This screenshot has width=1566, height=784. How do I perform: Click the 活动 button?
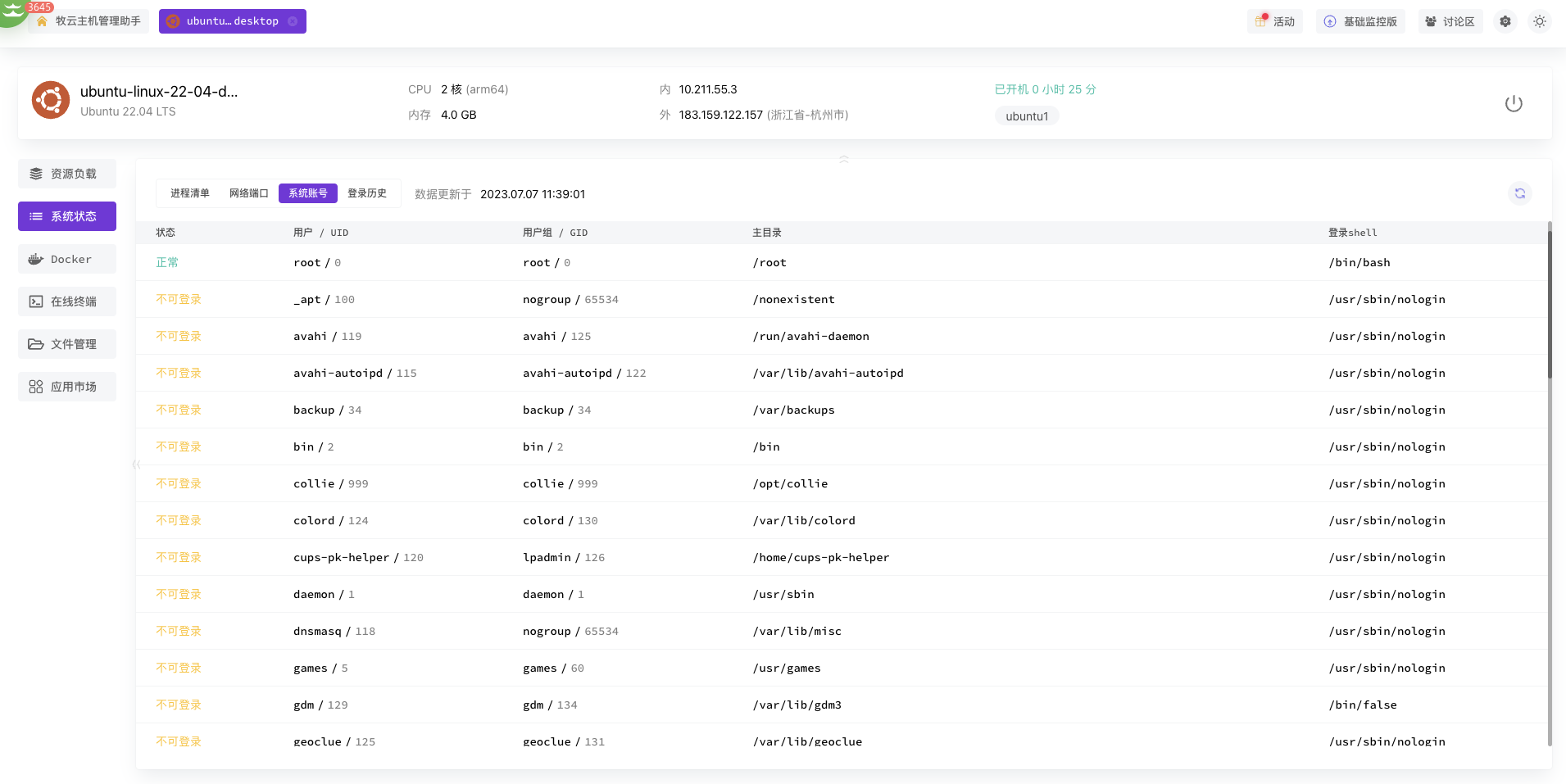(1275, 21)
